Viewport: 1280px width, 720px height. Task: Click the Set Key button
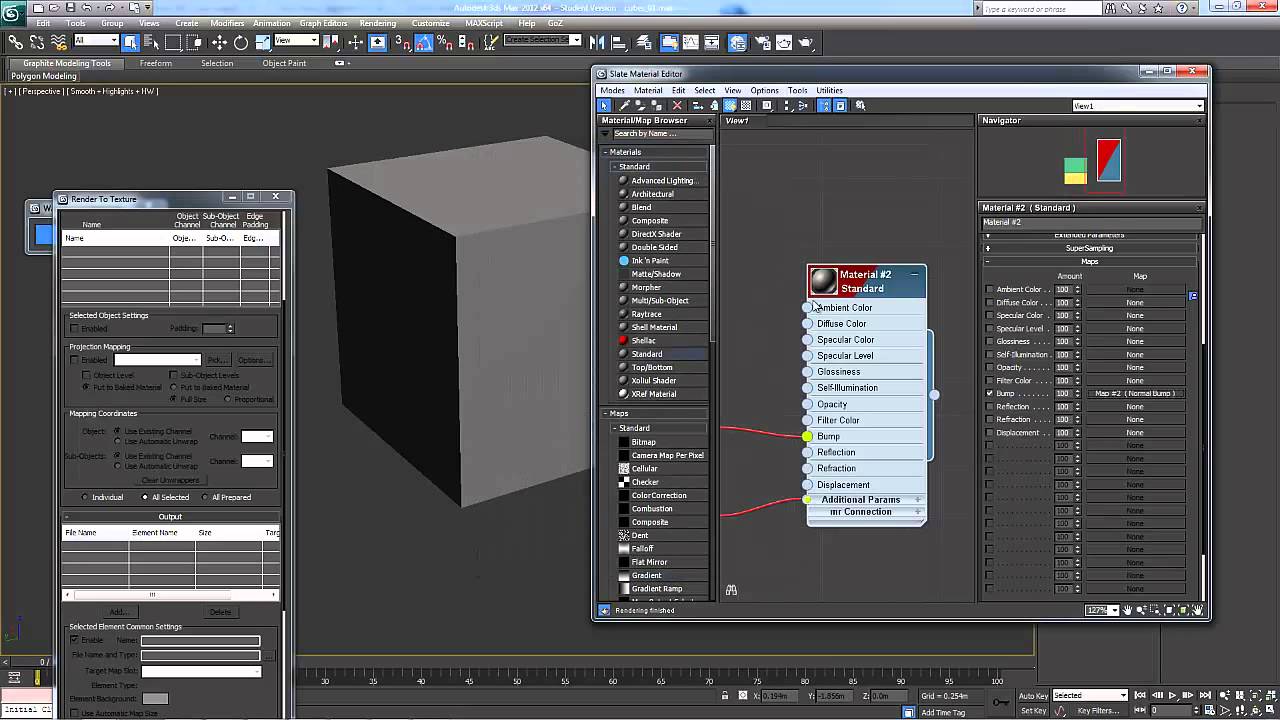click(x=1033, y=711)
